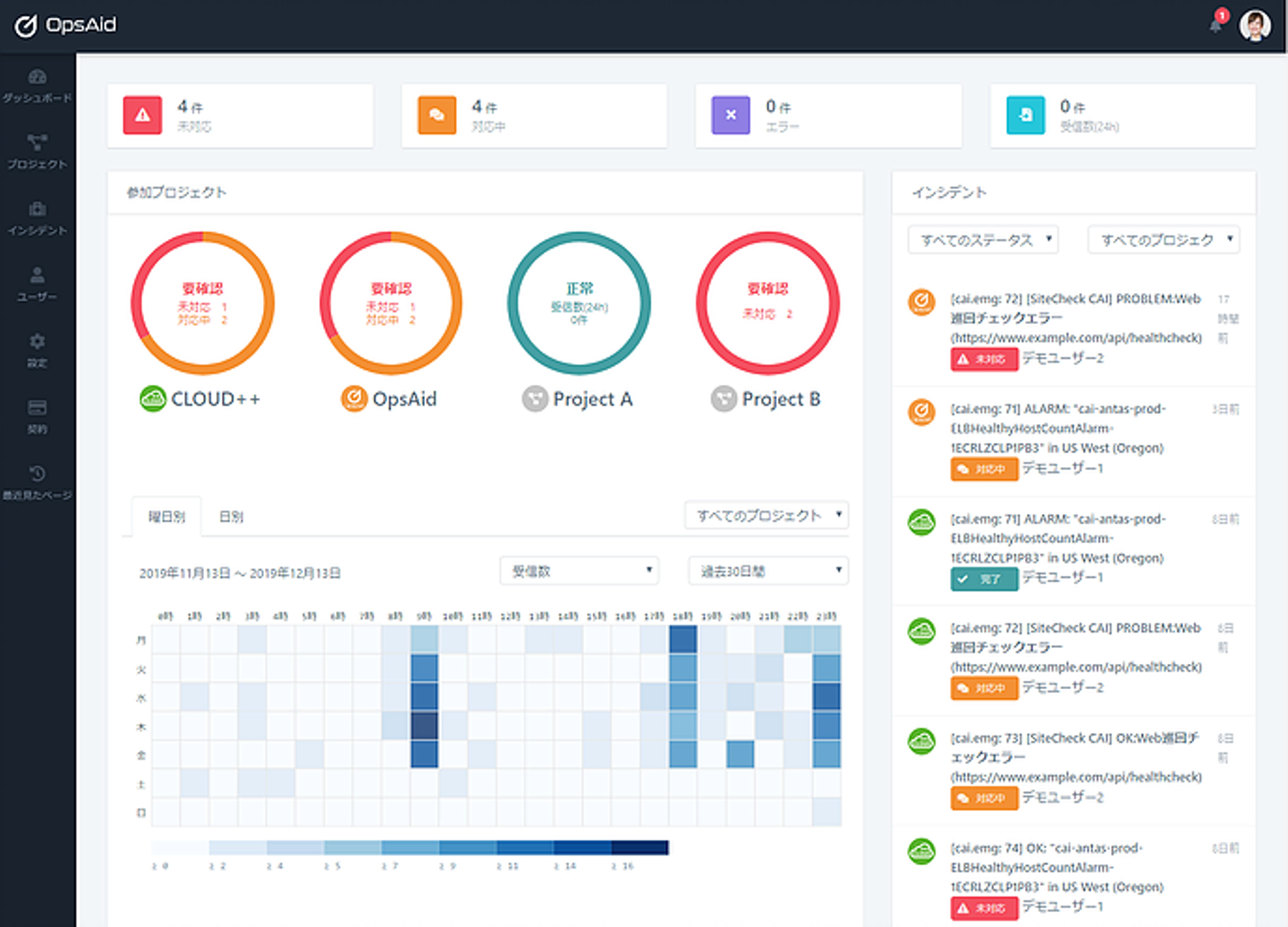This screenshot has width=1288, height=927.
Task: Click the インシデント panel heading
Action: (949, 192)
